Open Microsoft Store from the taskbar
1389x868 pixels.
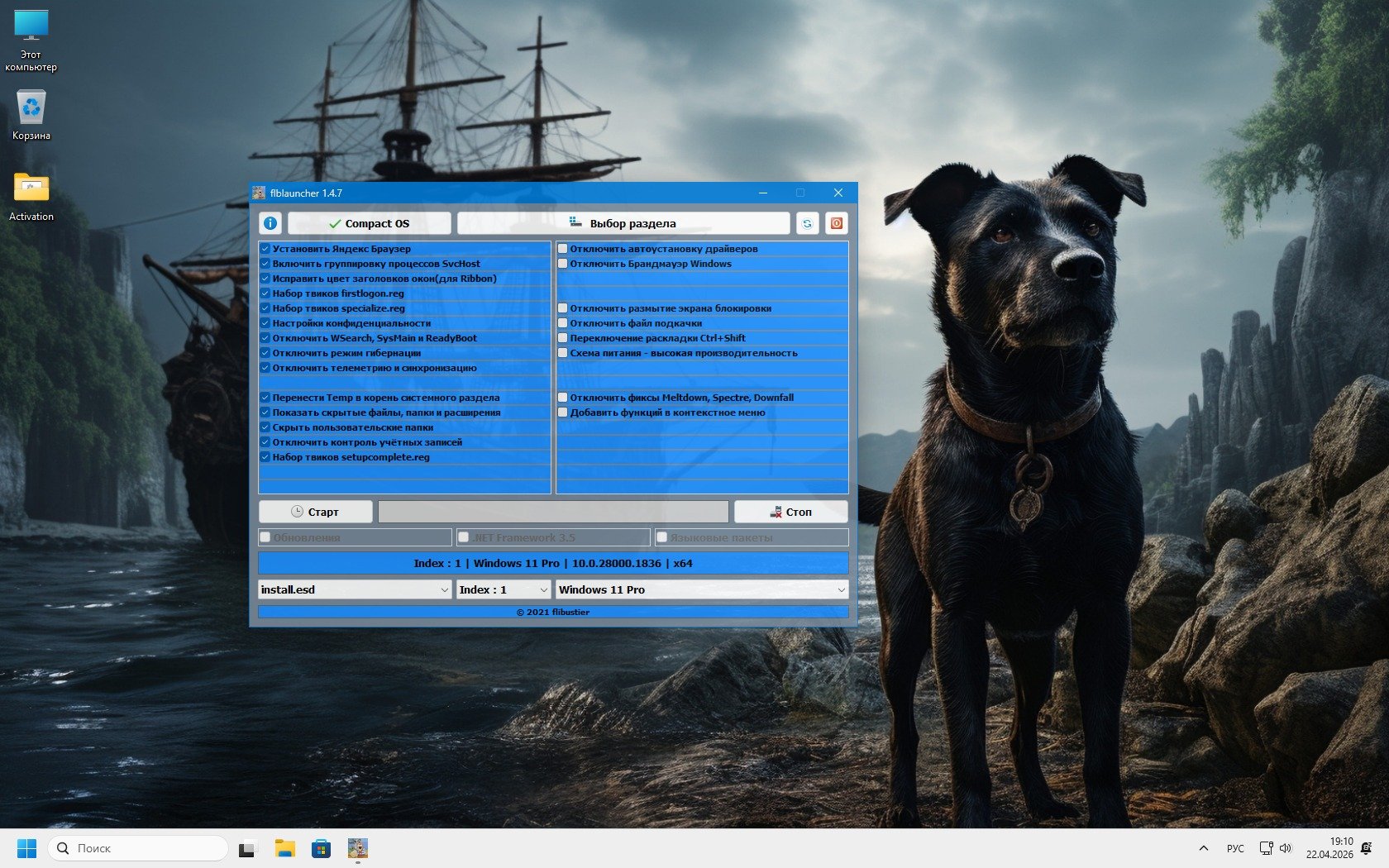point(321,848)
